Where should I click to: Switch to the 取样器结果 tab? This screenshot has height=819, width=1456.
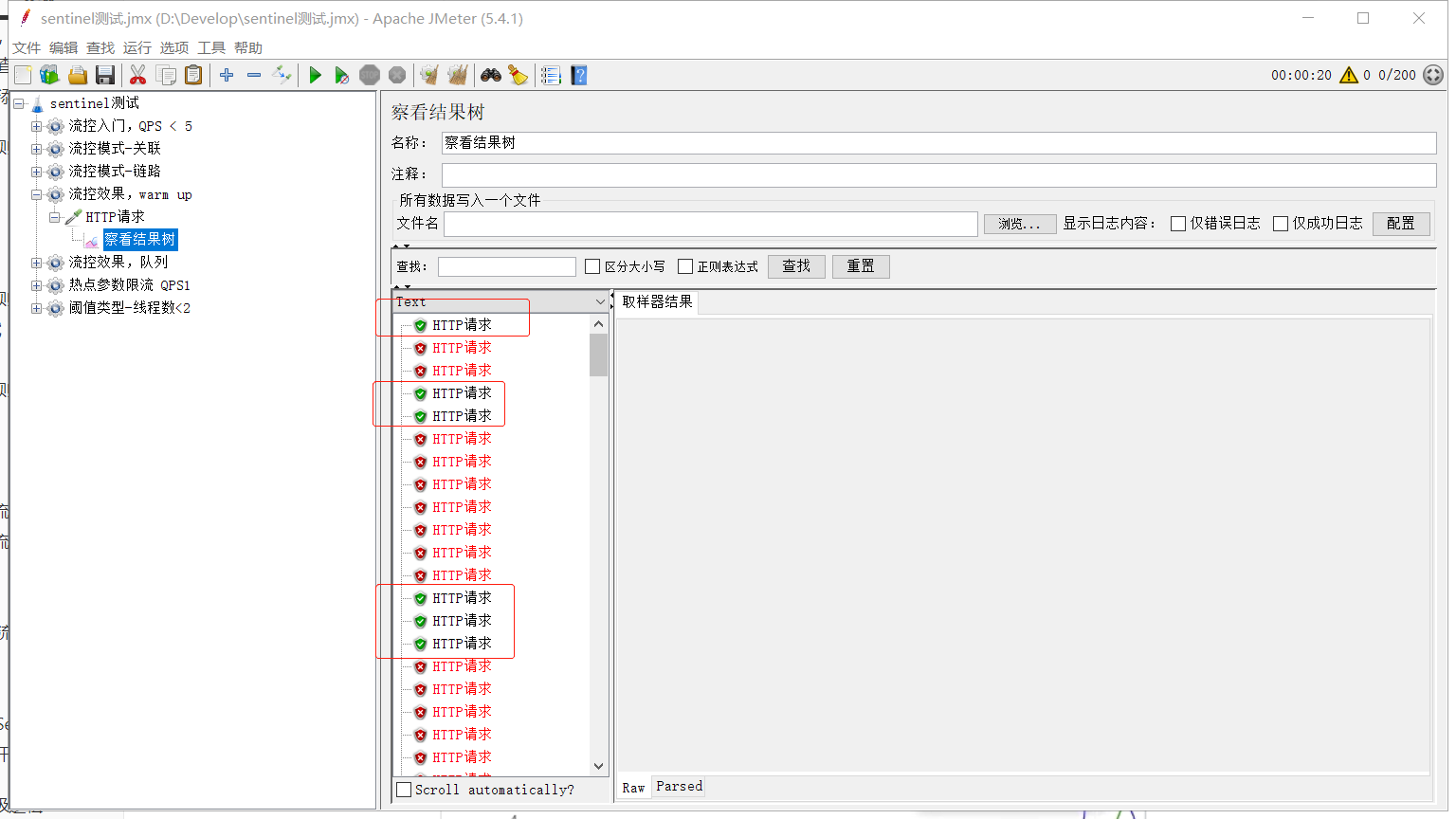tap(657, 302)
